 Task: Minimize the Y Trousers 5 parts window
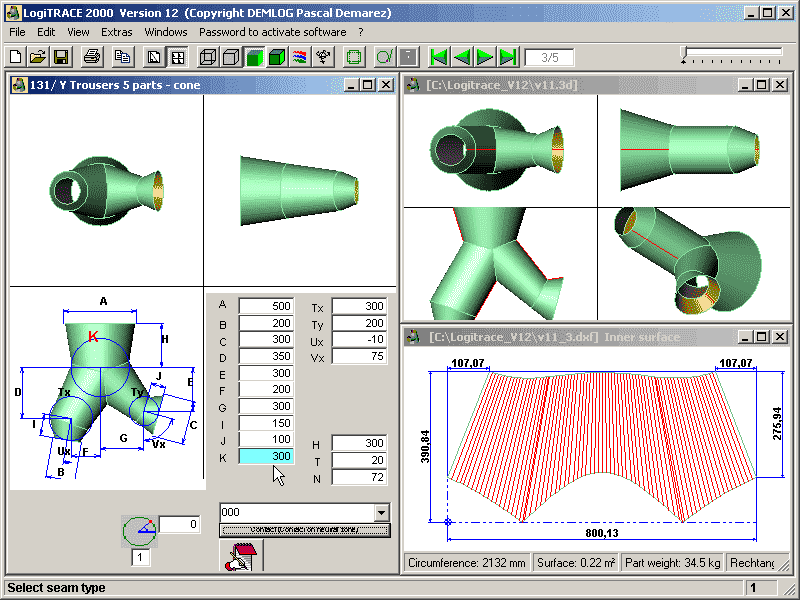pos(350,85)
